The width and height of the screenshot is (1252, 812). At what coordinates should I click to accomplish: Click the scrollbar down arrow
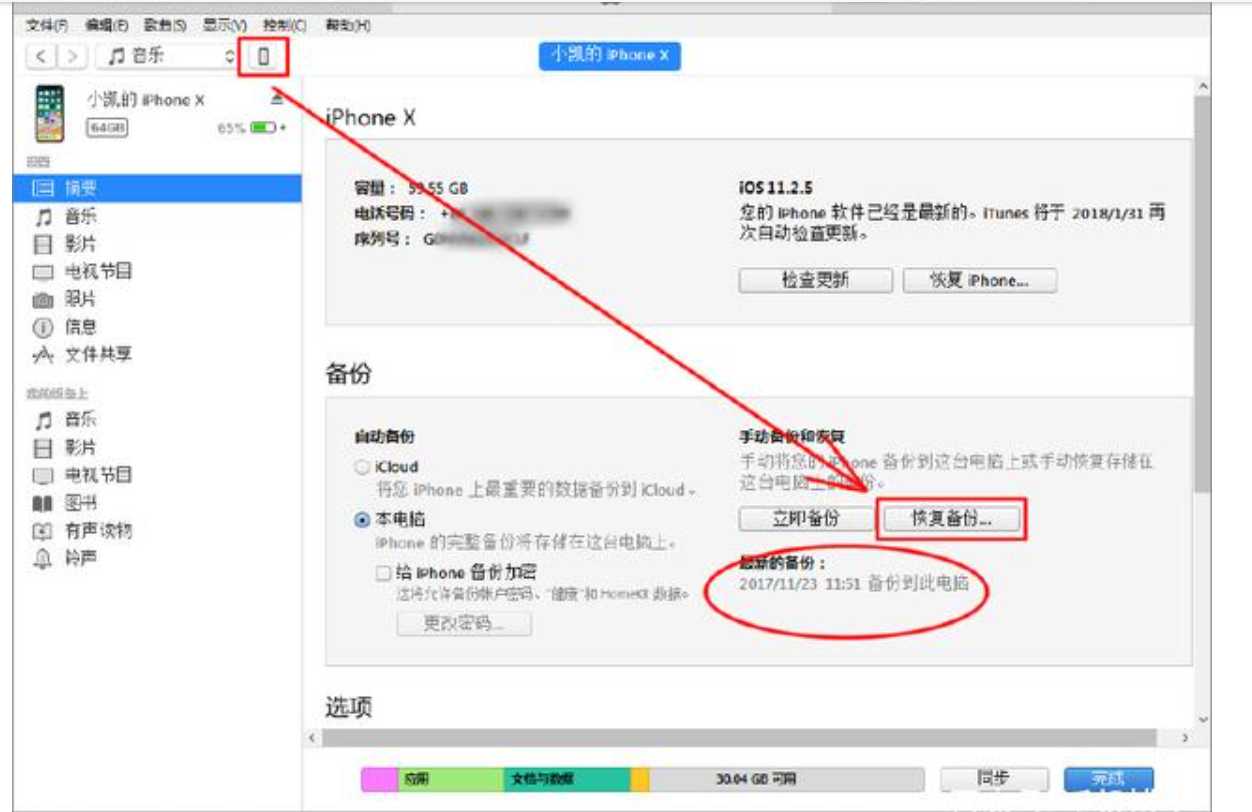coord(1202,718)
